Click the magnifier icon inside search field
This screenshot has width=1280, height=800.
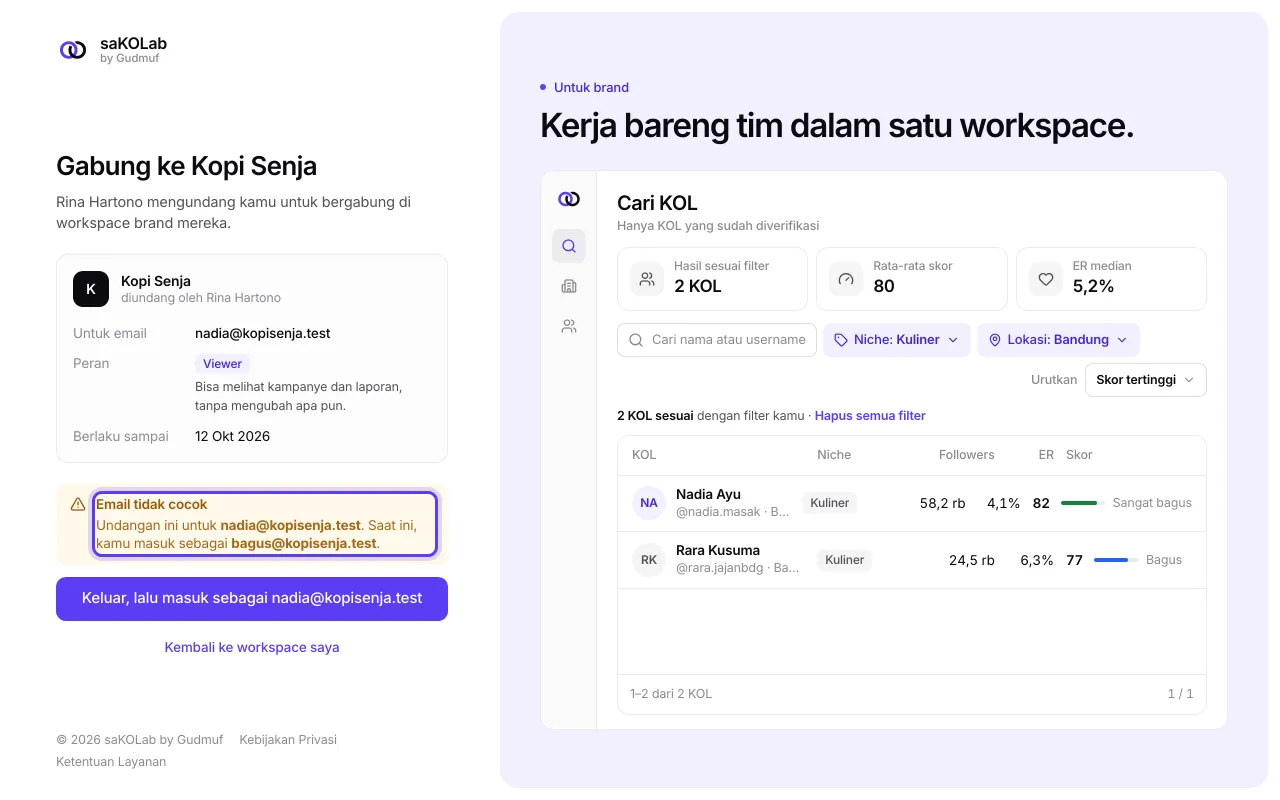(x=636, y=340)
